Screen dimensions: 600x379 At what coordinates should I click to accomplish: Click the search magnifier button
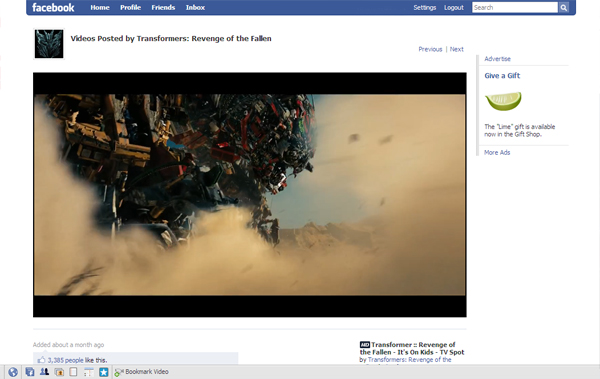click(564, 7)
